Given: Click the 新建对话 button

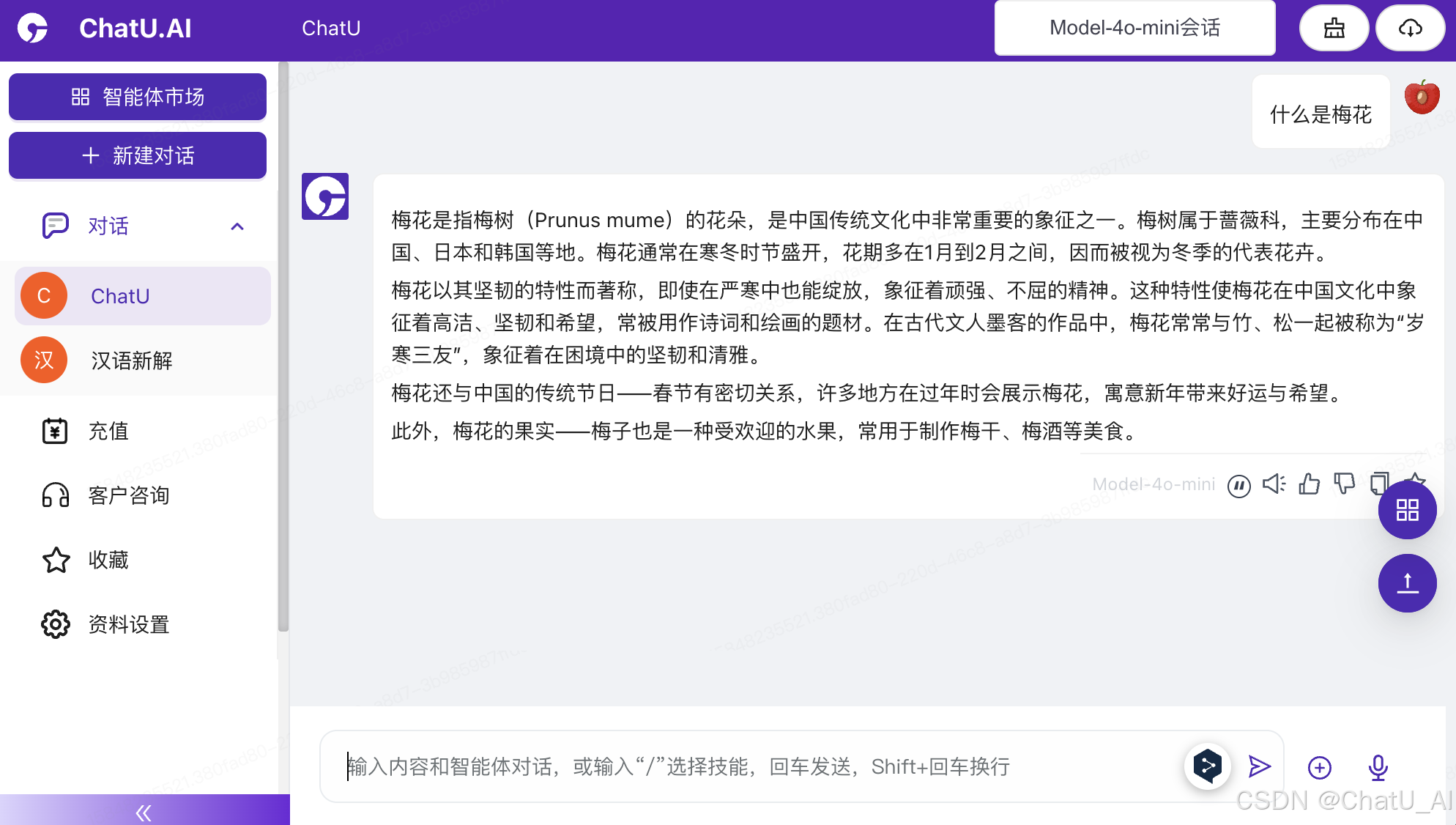Looking at the screenshot, I should 138,155.
